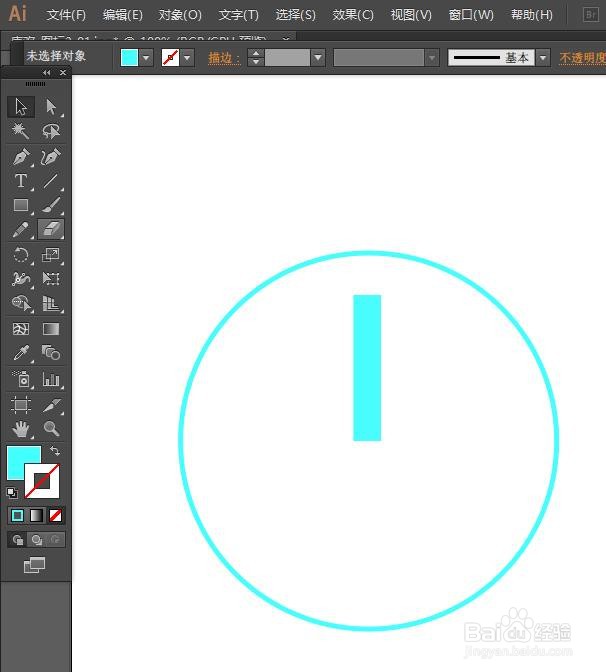This screenshot has width=606, height=672.
Task: Select the Column Graph tool
Action: point(51,379)
